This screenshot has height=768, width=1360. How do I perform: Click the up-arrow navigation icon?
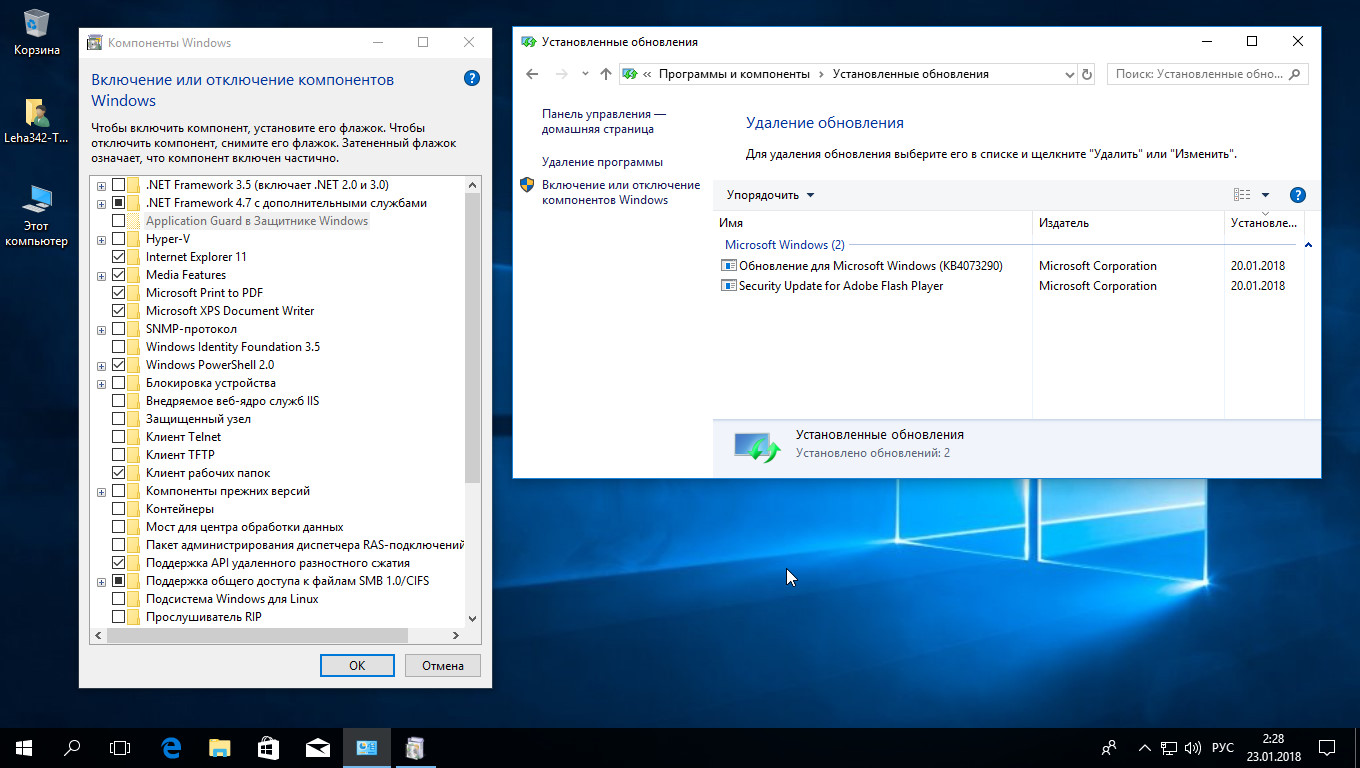[605, 74]
